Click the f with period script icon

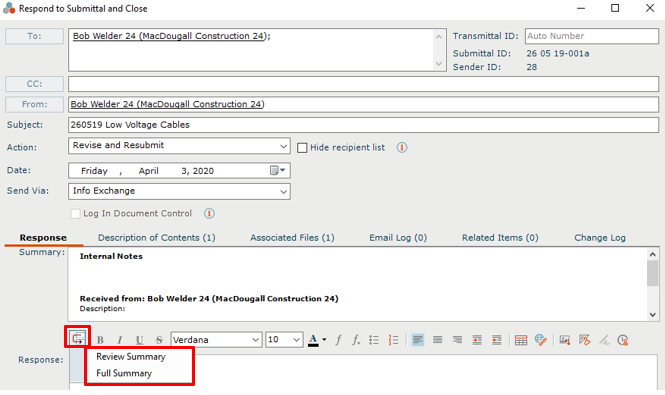pyautogui.click(x=356, y=340)
